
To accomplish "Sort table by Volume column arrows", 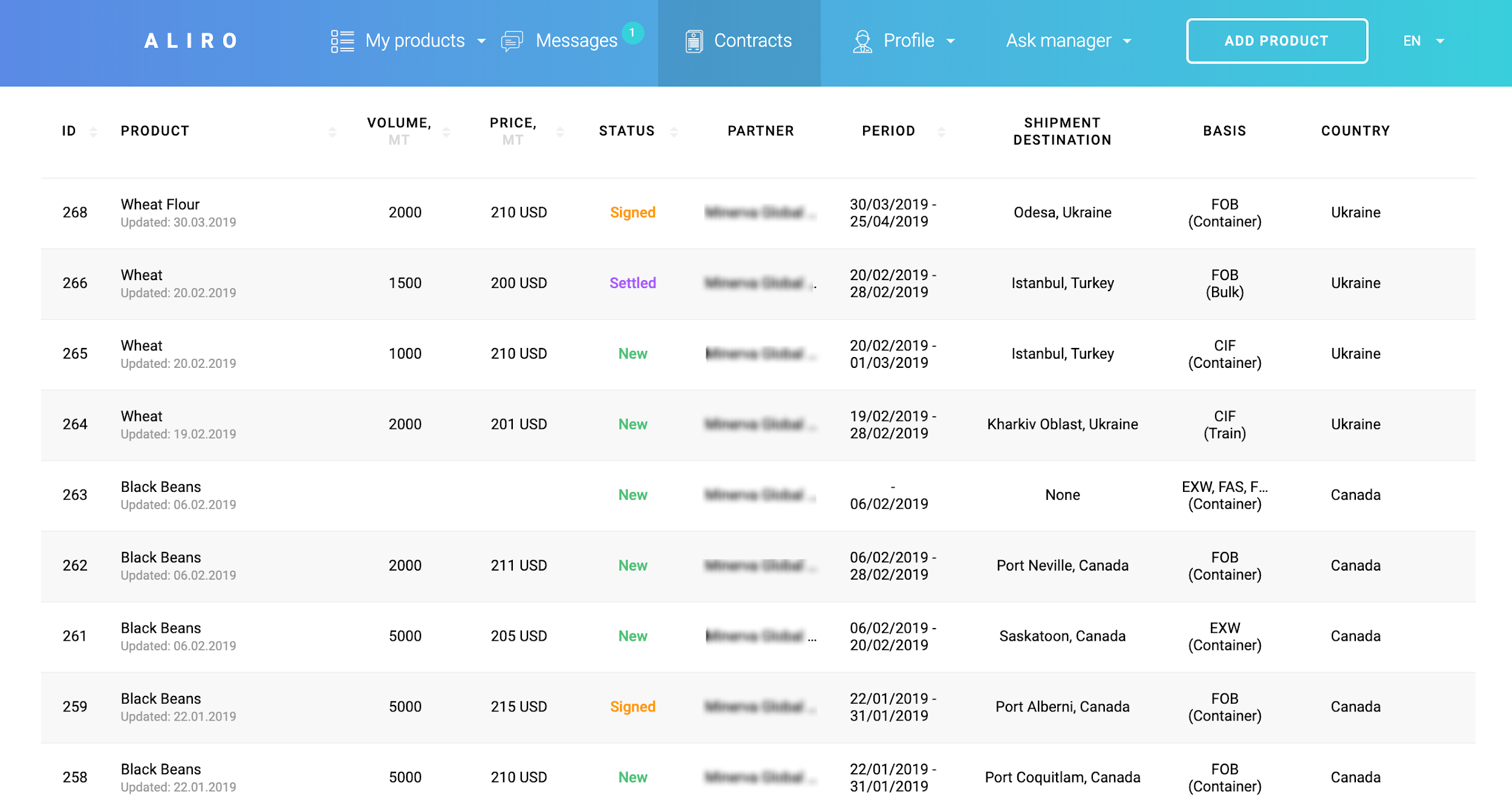I will click(x=446, y=131).
